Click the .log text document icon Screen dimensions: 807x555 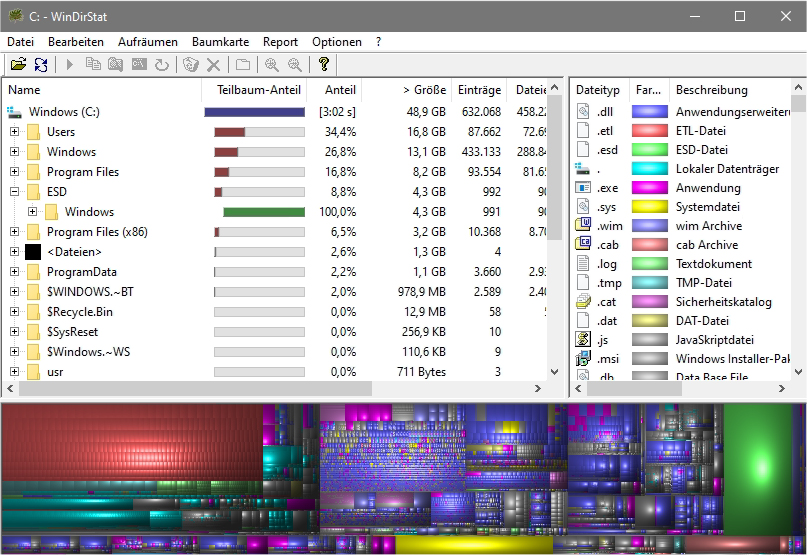click(583, 264)
